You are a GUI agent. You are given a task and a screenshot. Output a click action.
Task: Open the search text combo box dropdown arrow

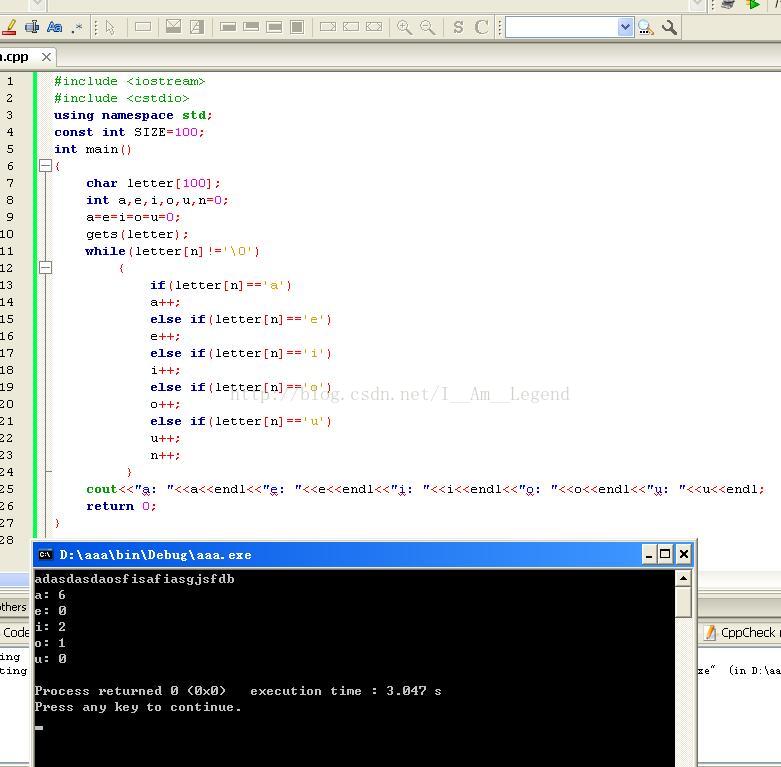(x=625, y=27)
